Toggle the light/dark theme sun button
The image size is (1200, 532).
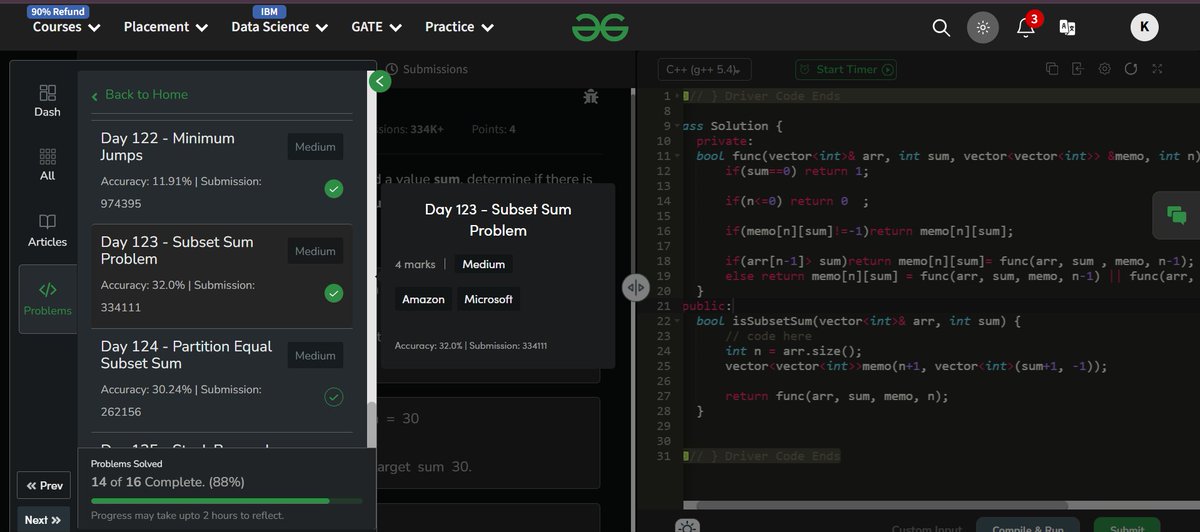(x=983, y=28)
